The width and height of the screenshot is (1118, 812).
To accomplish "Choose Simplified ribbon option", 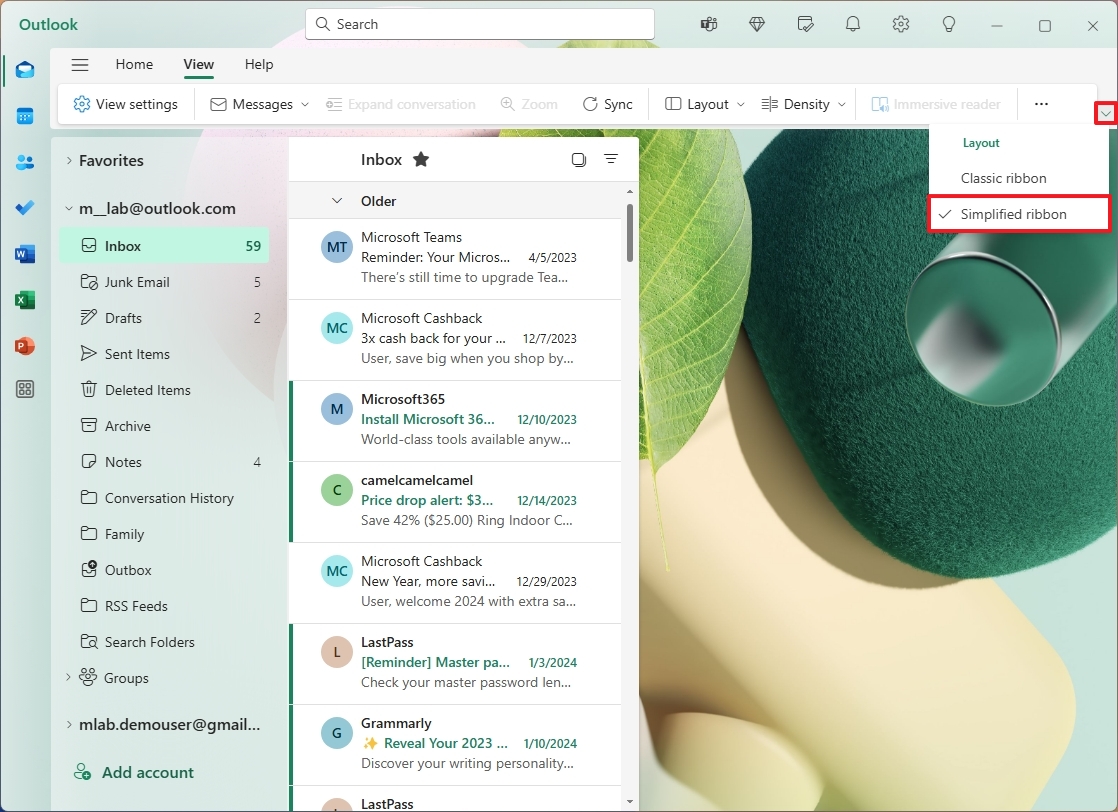I will click(x=1020, y=214).
